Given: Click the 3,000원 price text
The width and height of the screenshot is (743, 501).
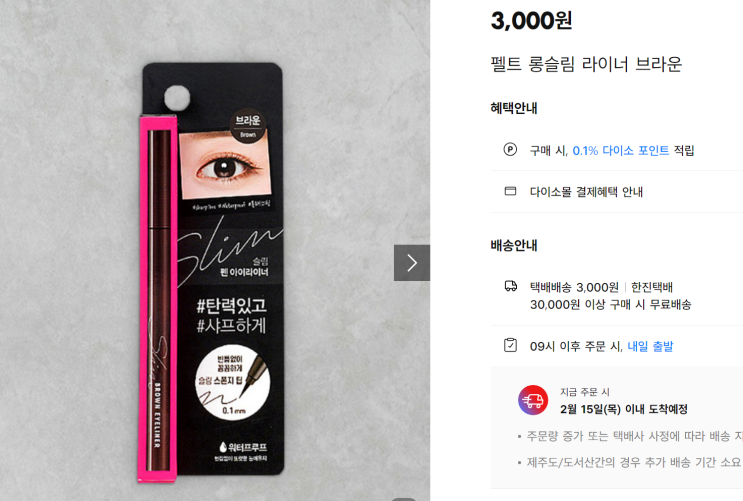Looking at the screenshot, I should point(531,21).
